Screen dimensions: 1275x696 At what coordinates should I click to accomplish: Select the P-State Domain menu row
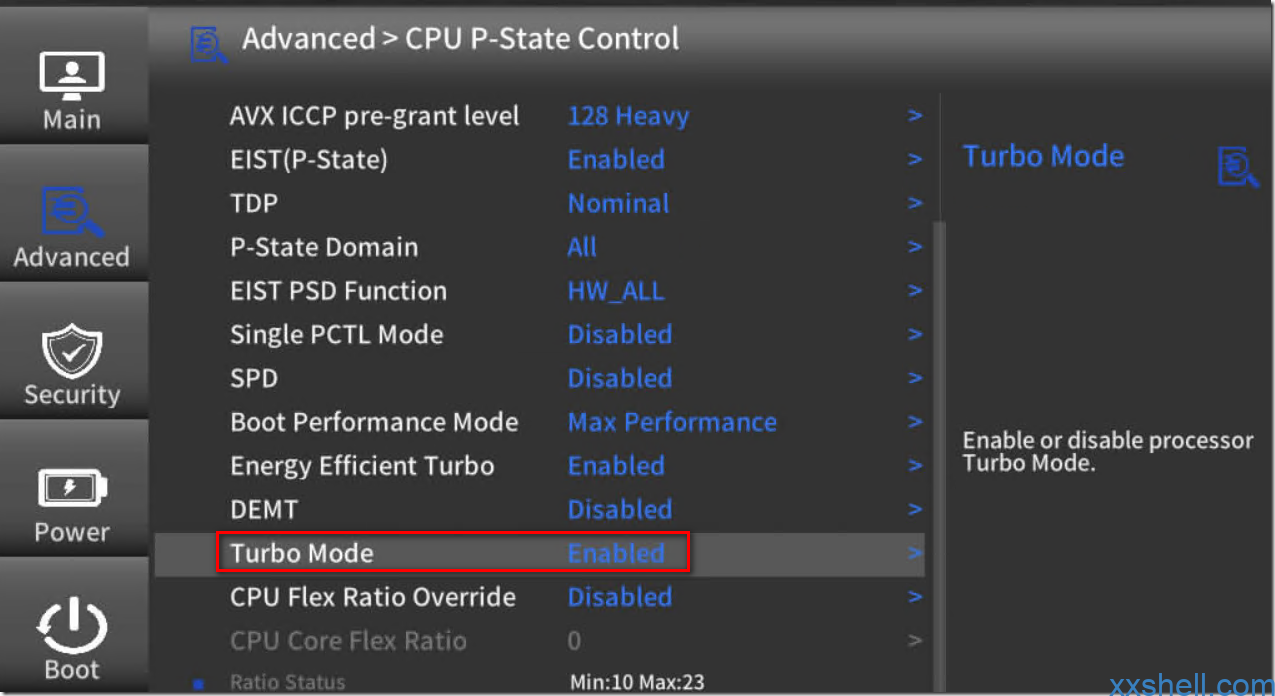coord(540,247)
